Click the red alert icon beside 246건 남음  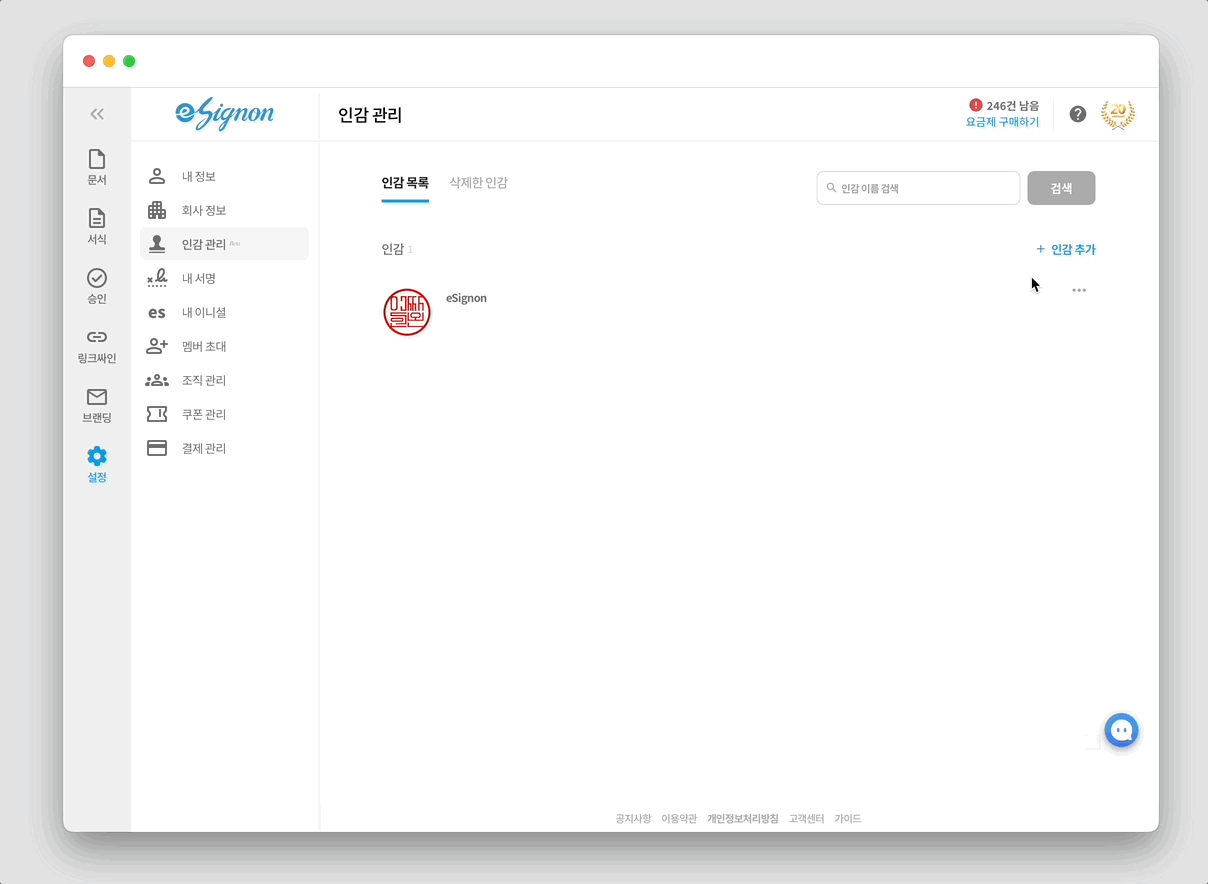coord(976,105)
